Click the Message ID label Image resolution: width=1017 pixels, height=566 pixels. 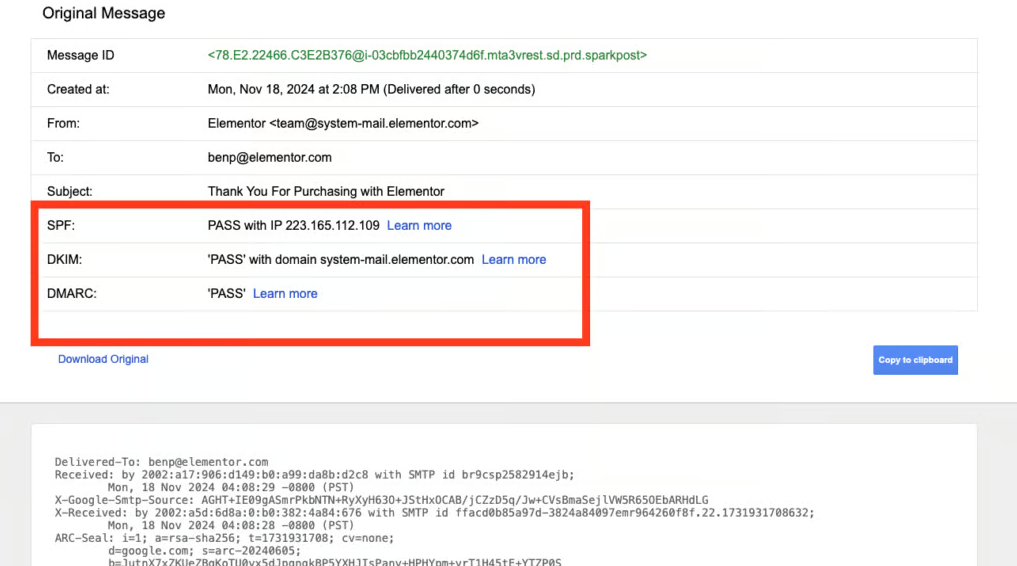(80, 55)
